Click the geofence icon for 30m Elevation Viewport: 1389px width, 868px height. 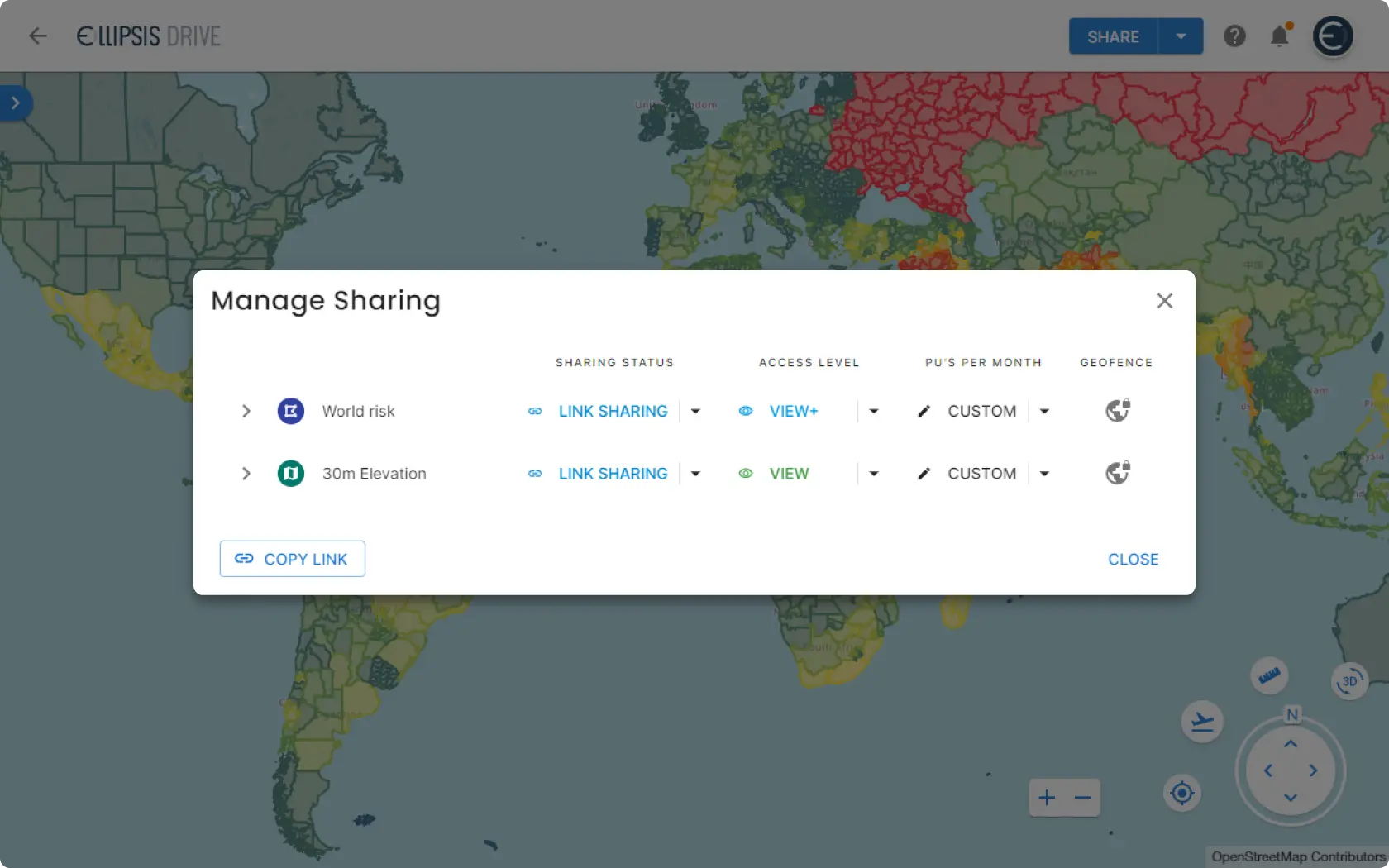[1117, 473]
